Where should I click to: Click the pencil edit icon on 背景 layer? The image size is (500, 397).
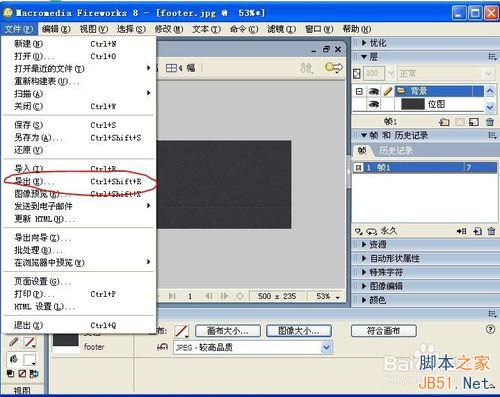coord(387,91)
